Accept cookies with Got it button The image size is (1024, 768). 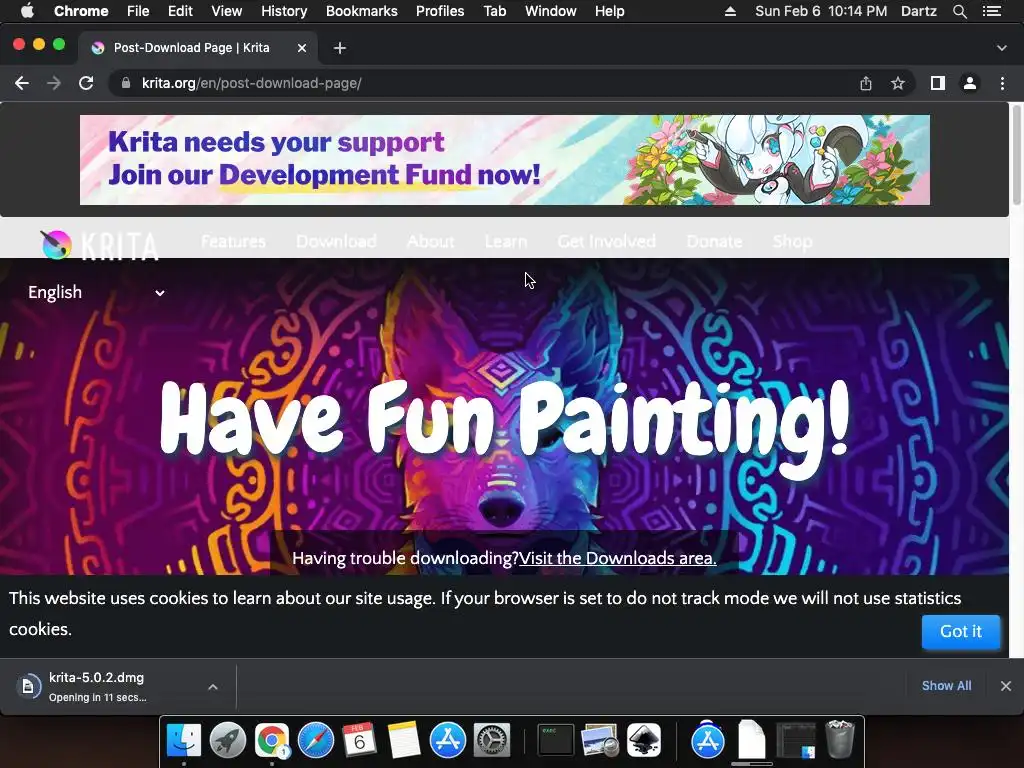pos(961,632)
